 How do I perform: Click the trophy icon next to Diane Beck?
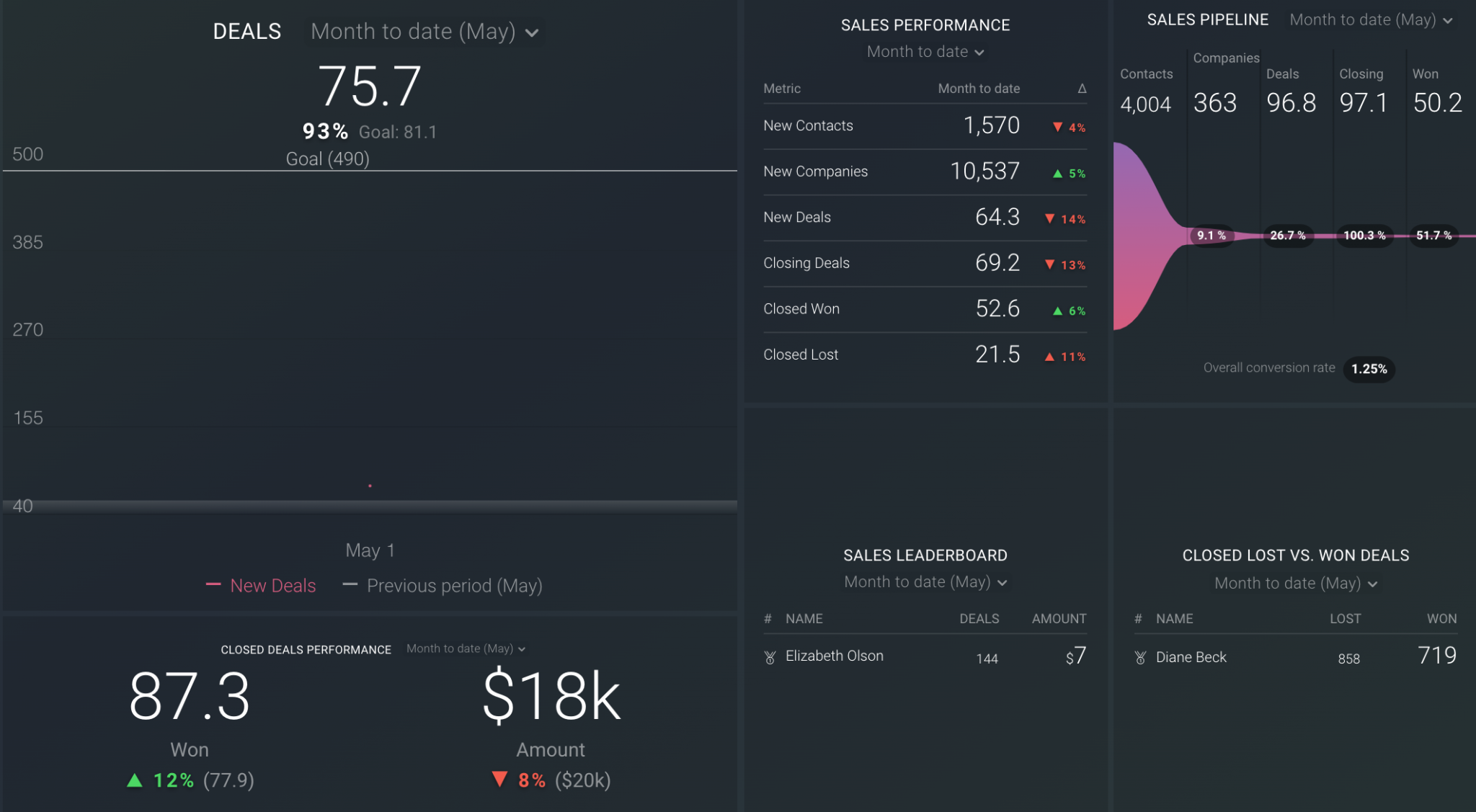[1139, 657]
